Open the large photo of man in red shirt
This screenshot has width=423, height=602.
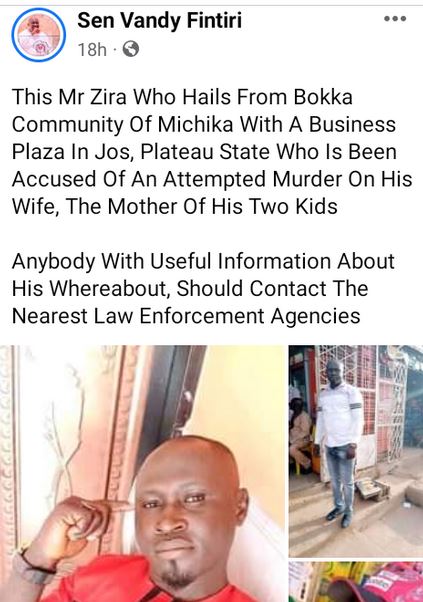[x=142, y=473]
